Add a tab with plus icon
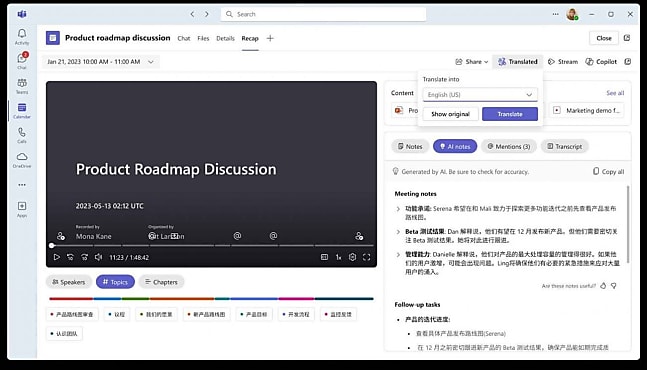 click(270, 38)
